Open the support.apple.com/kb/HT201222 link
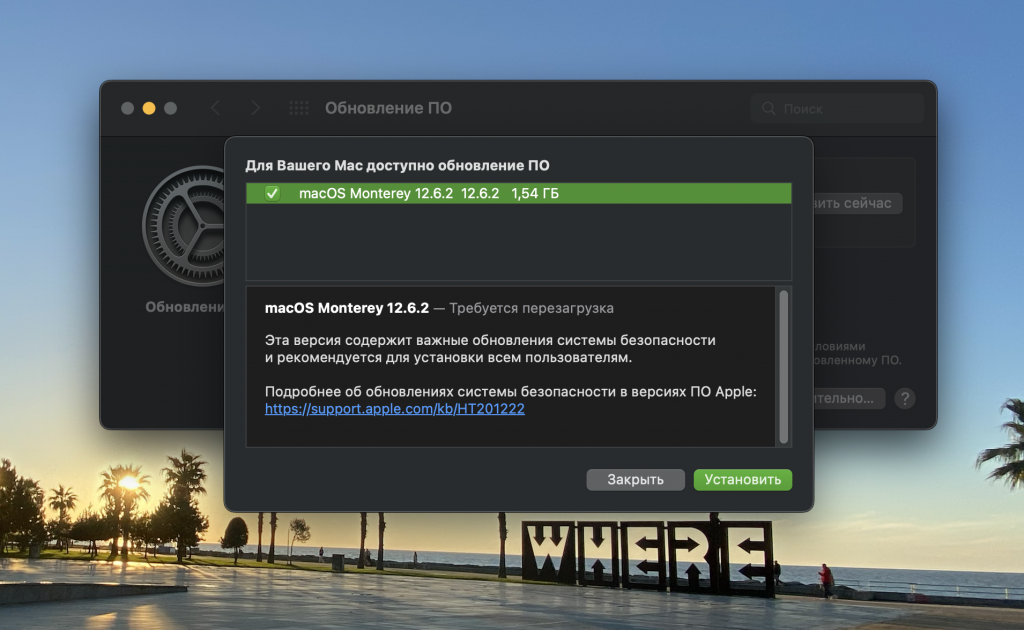 click(x=394, y=409)
